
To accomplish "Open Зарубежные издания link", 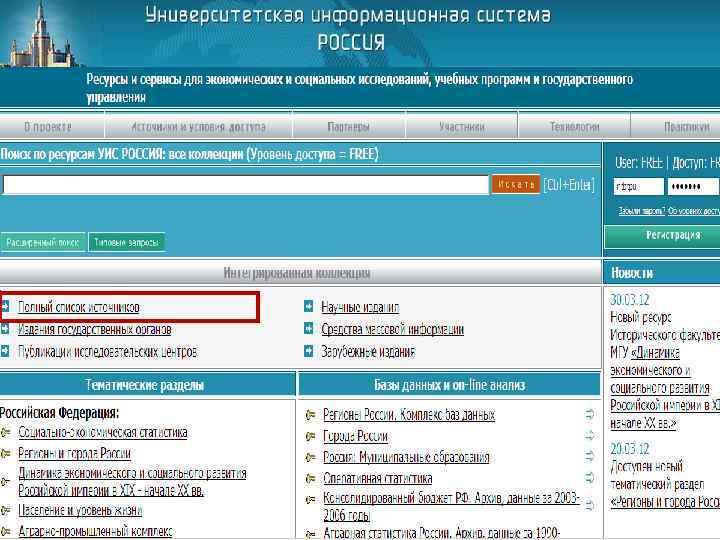I will pyautogui.click(x=368, y=352).
